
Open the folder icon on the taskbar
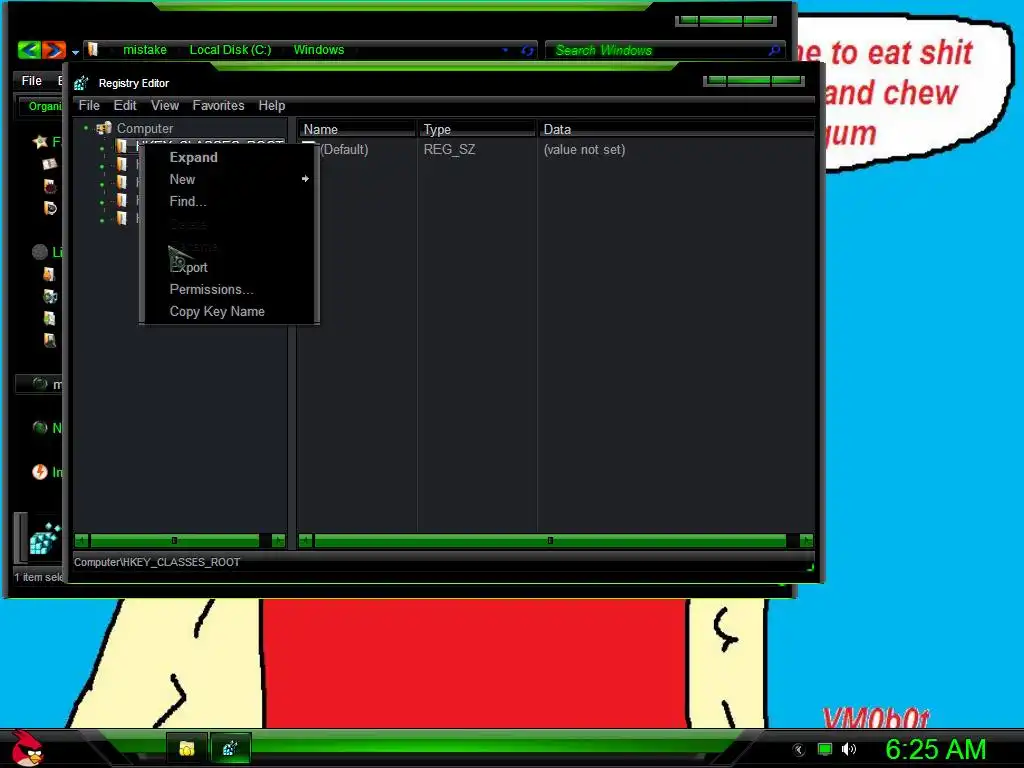click(187, 748)
